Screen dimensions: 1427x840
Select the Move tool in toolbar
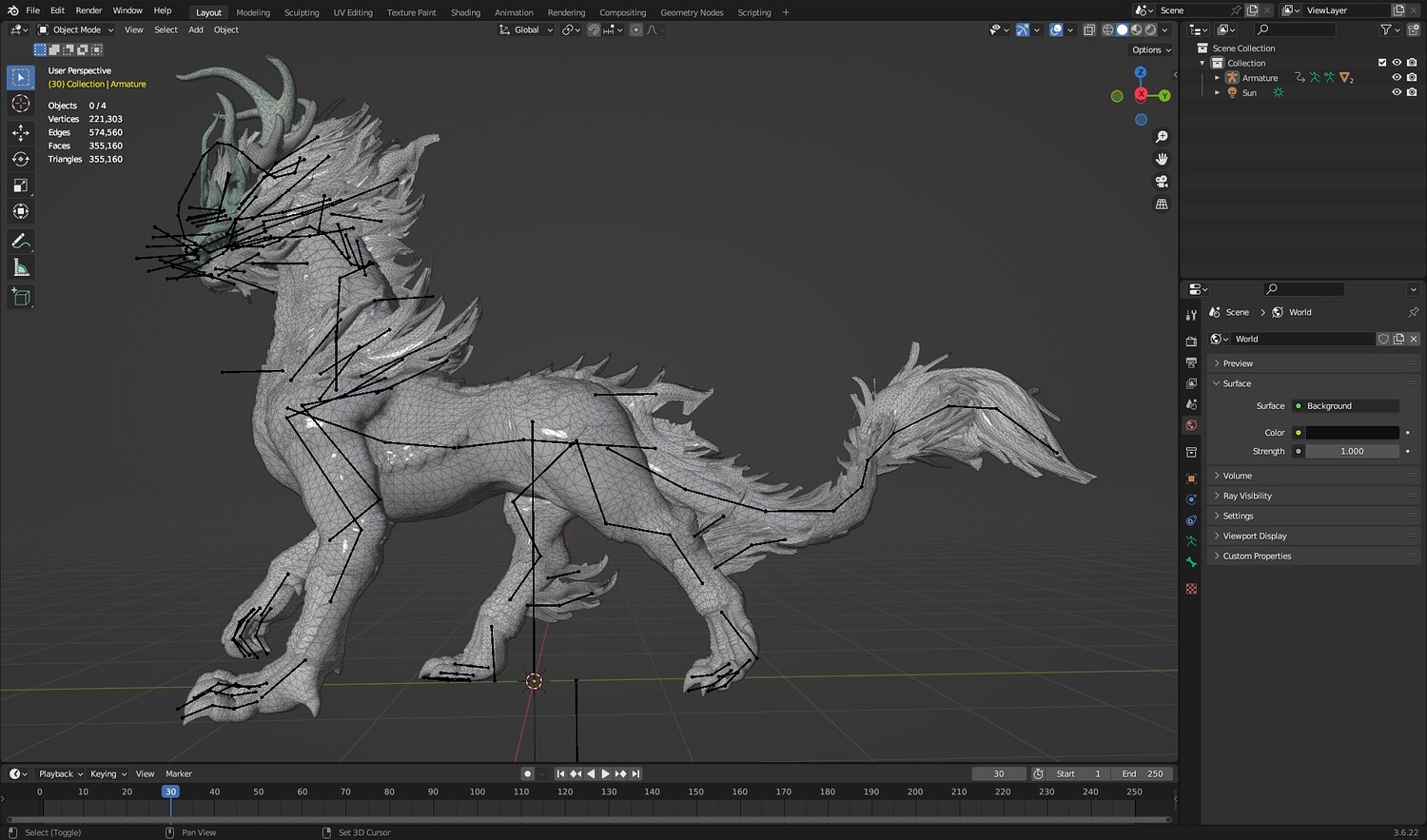point(21,132)
